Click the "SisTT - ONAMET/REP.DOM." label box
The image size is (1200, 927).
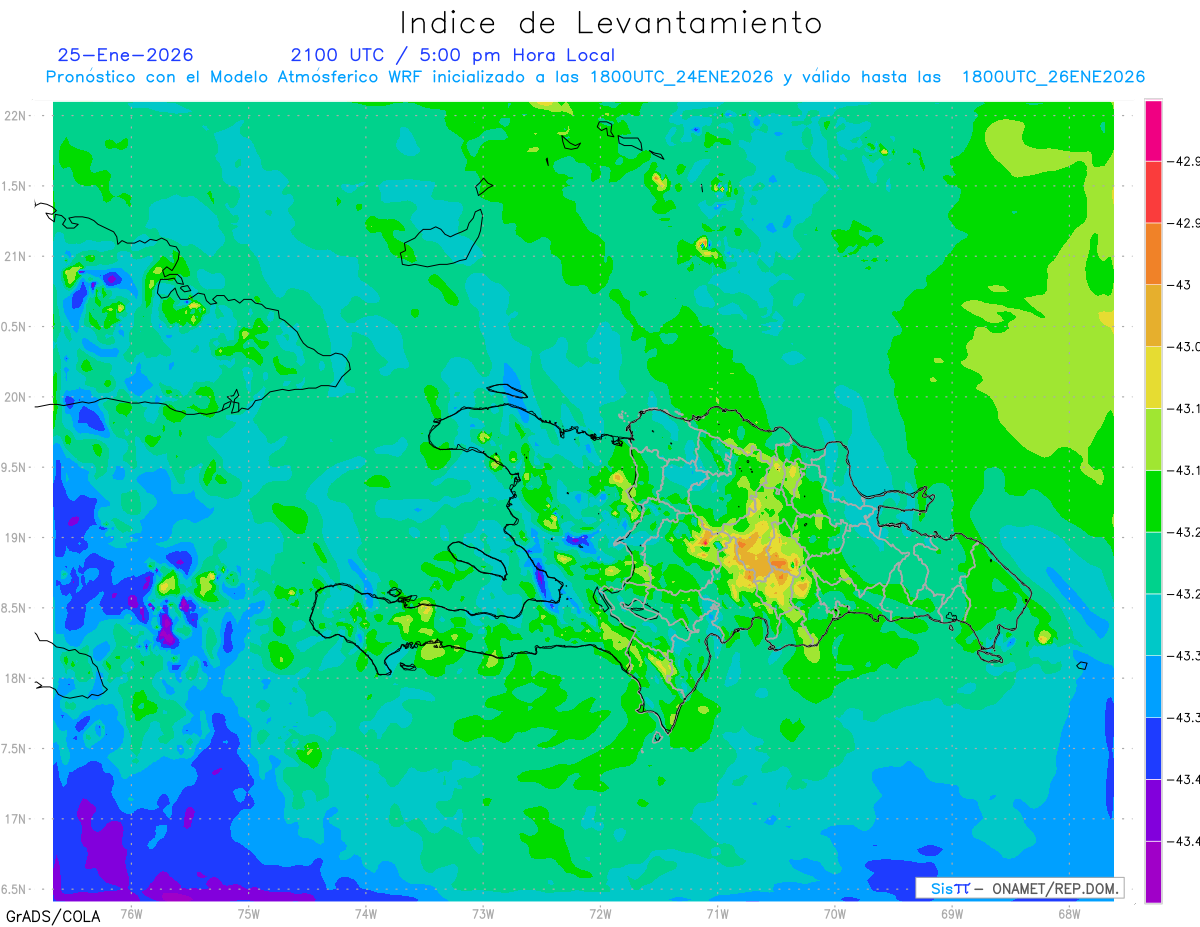(1019, 888)
